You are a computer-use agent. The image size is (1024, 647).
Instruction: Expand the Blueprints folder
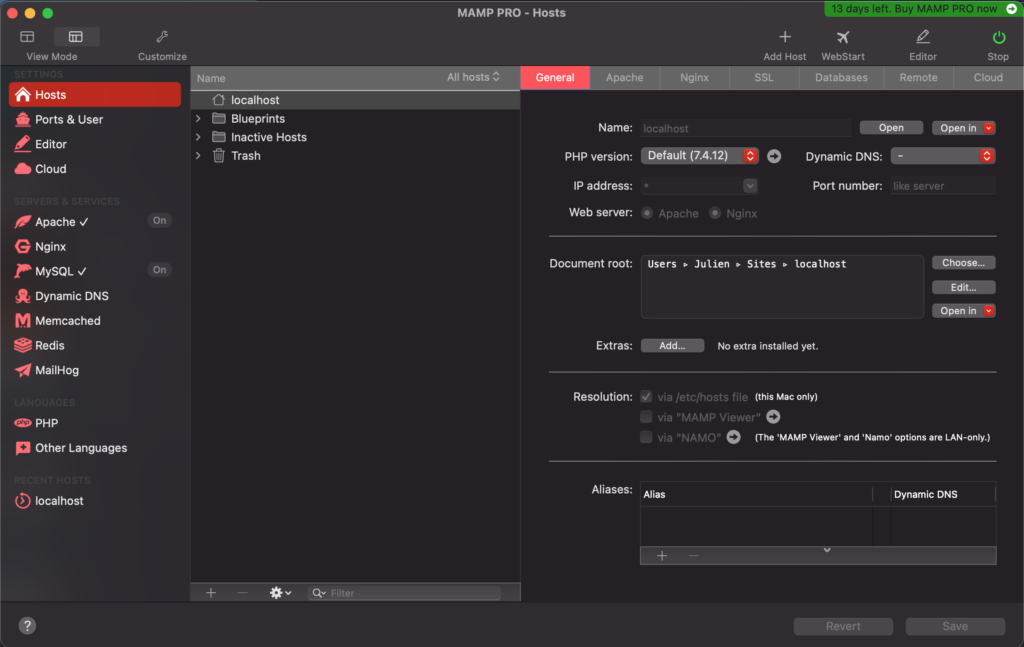point(199,119)
